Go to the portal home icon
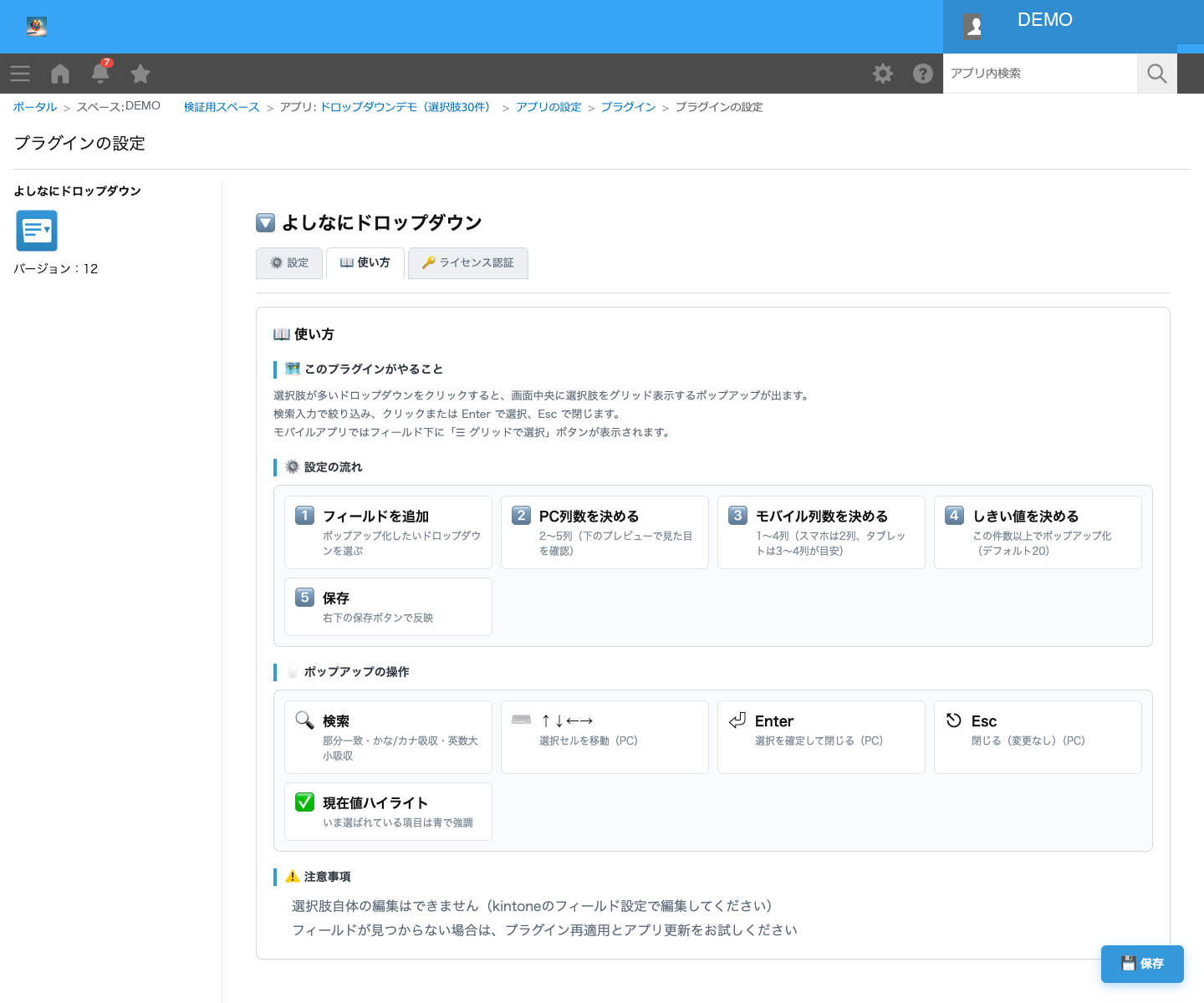Viewport: 1204px width, 1003px height. pos(60,74)
